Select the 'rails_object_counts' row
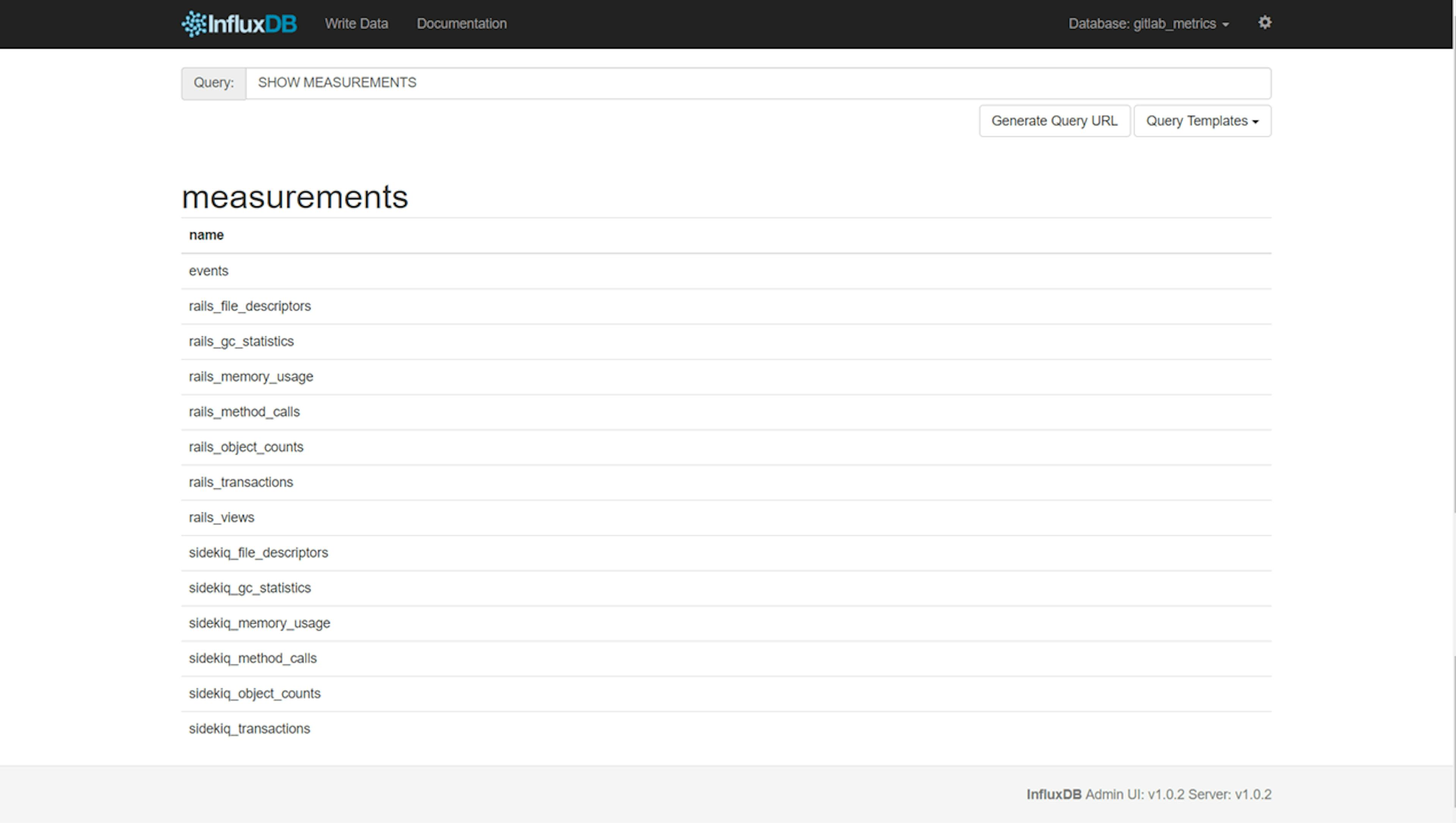Screen dimensions: 1456x823 (x=726, y=447)
